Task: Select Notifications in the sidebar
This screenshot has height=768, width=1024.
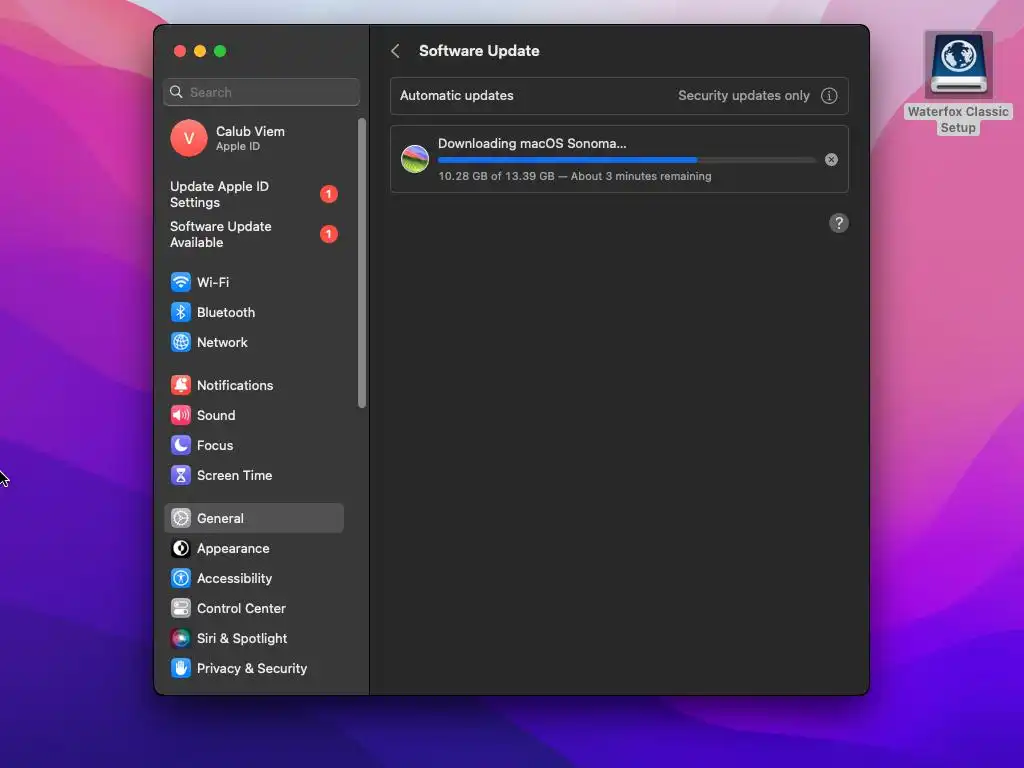Action: pyautogui.click(x=254, y=385)
